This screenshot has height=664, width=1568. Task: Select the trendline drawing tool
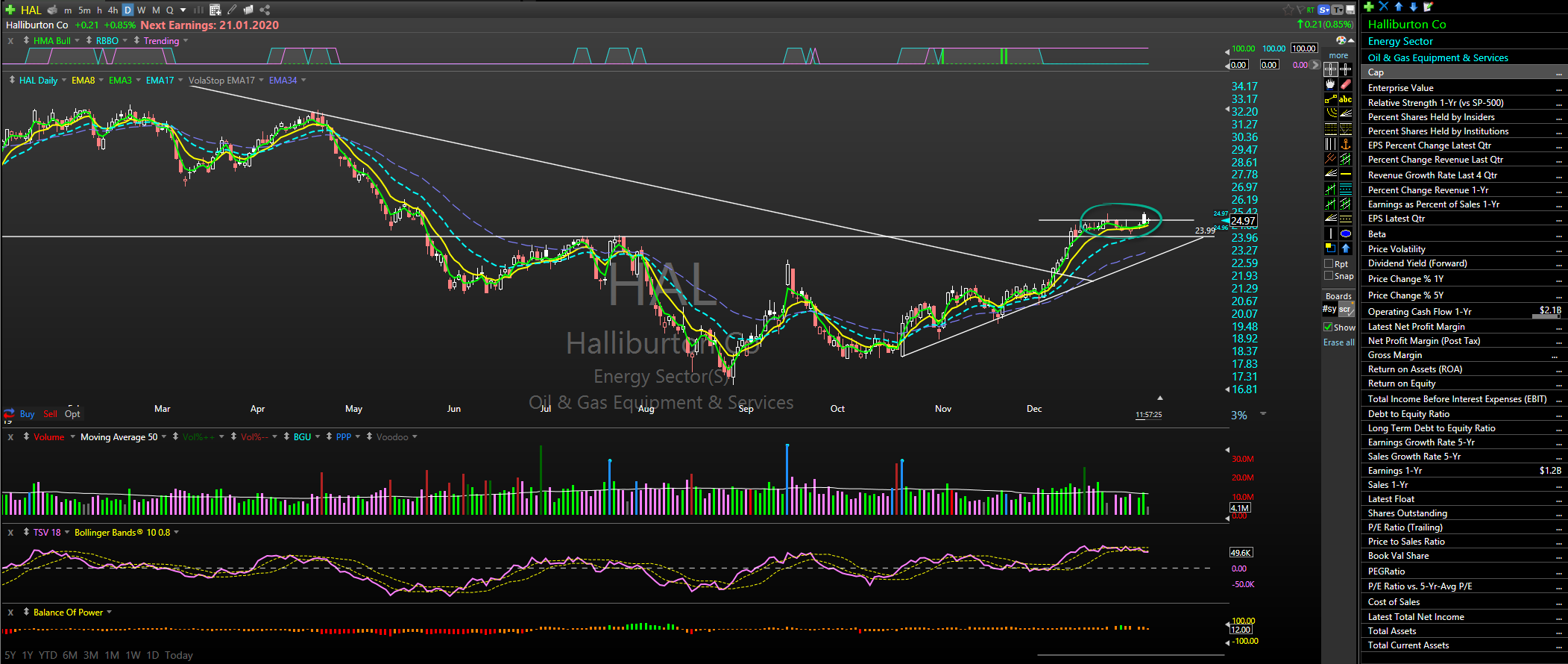click(1331, 98)
